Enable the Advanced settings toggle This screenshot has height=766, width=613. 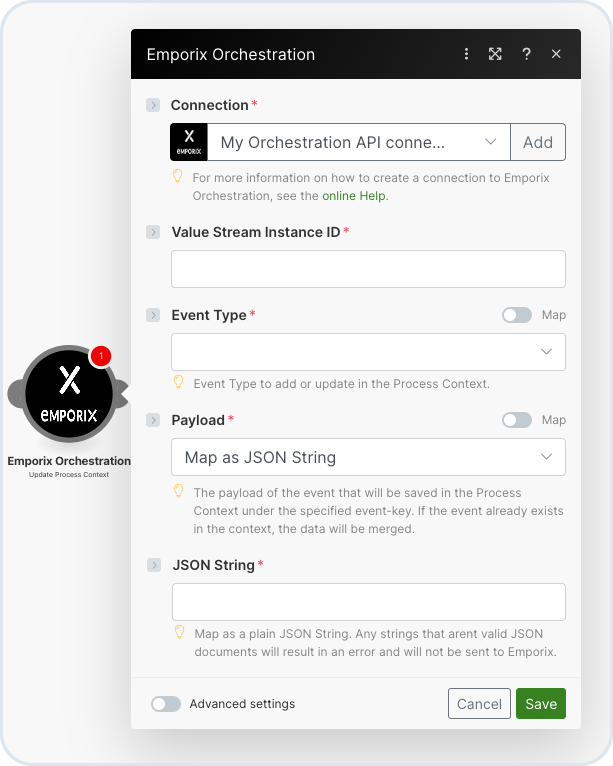[166, 704]
